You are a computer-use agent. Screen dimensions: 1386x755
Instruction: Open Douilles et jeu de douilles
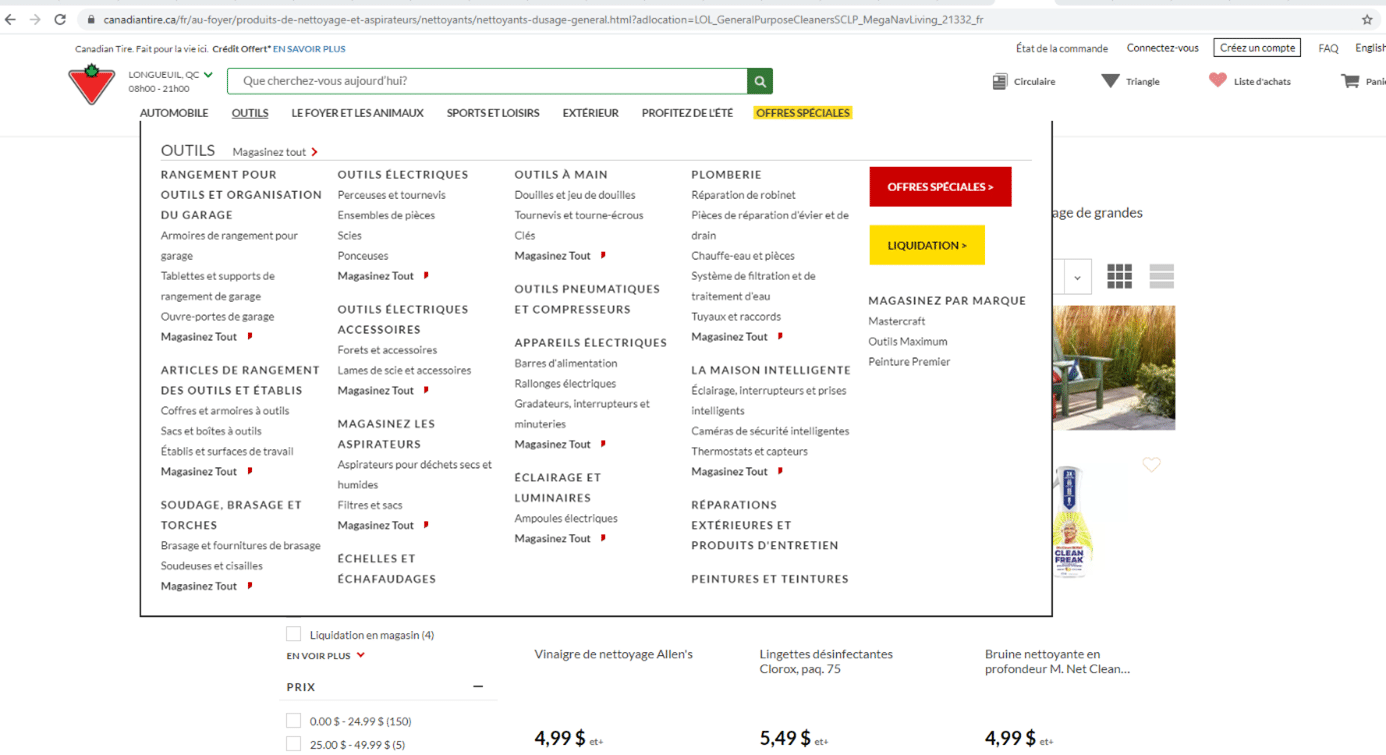click(575, 195)
